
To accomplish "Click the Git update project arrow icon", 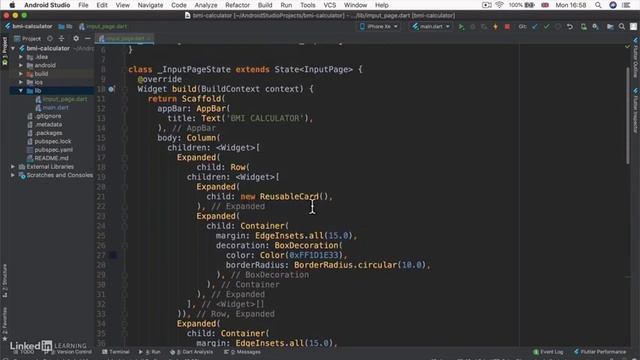I will tap(535, 27).
